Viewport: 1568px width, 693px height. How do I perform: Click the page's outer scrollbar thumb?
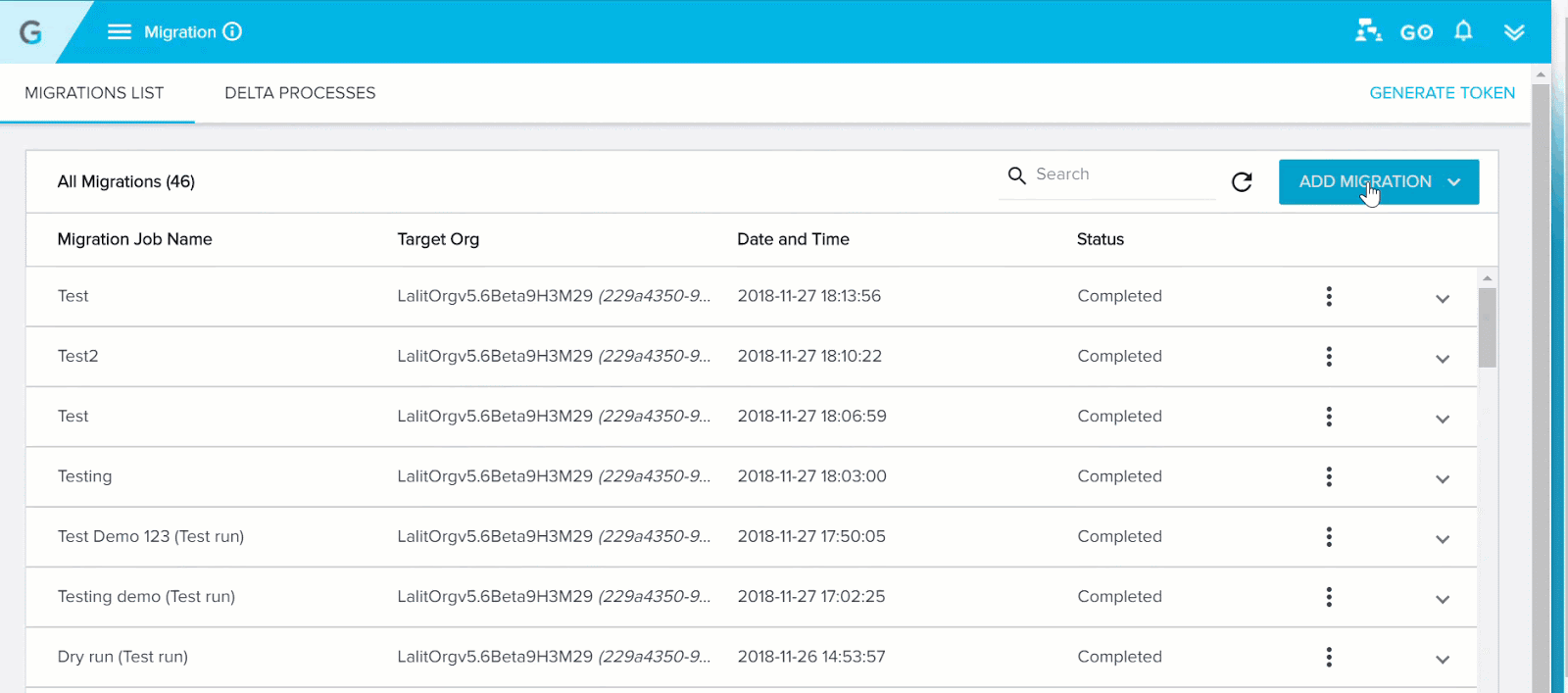(x=1541, y=387)
